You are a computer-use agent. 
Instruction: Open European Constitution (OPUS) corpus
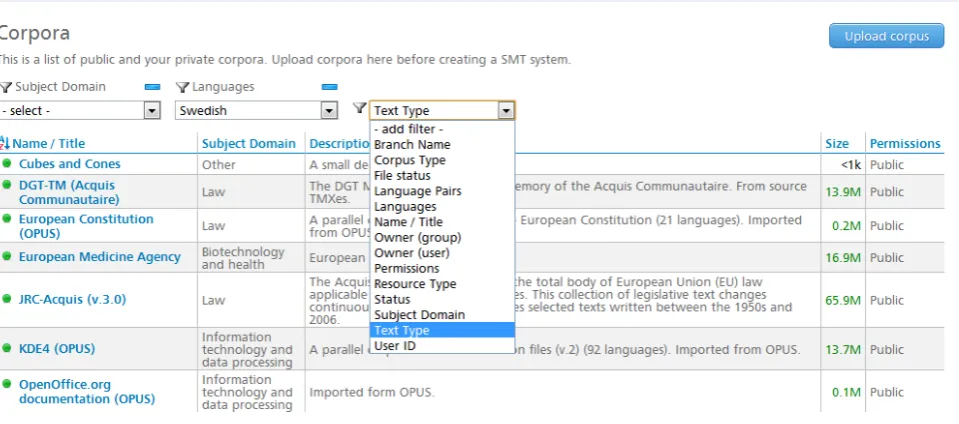point(86,226)
